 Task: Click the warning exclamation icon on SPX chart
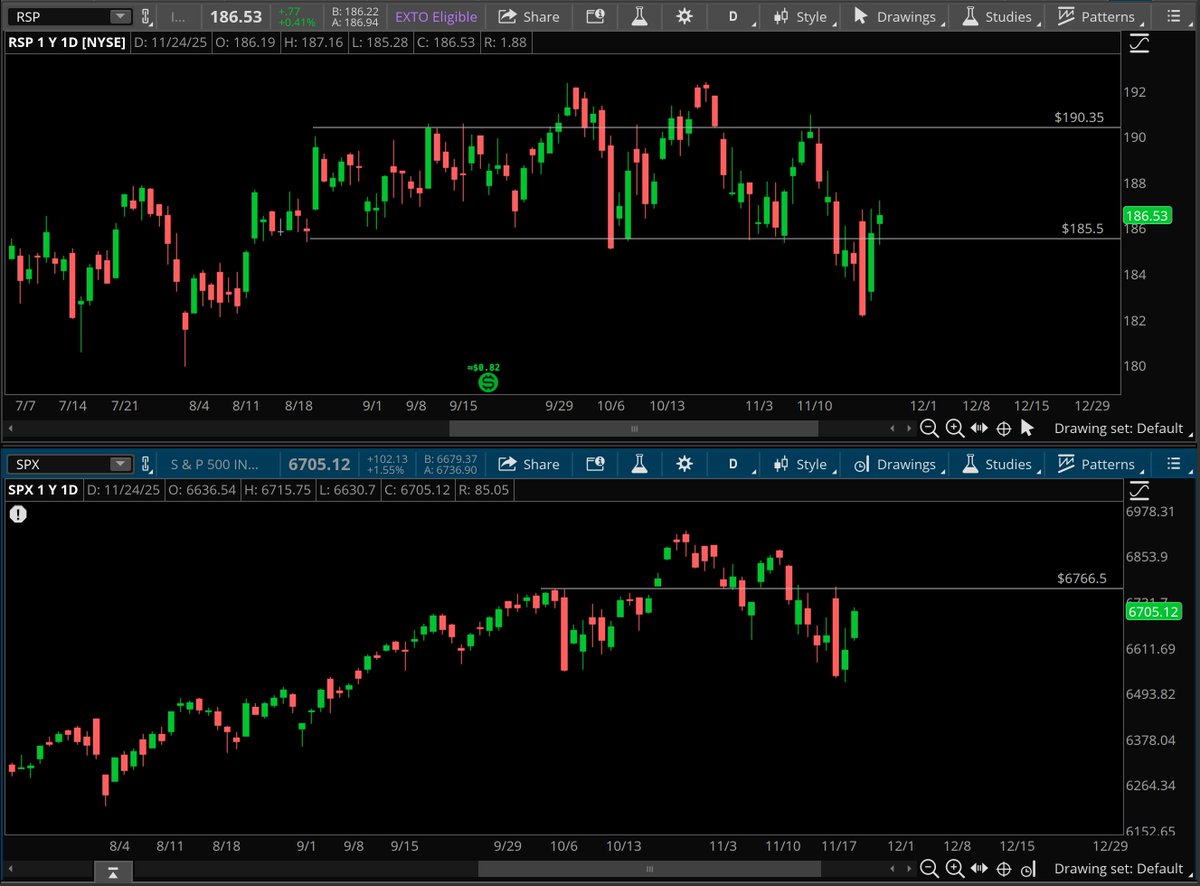pyautogui.click(x=17, y=514)
